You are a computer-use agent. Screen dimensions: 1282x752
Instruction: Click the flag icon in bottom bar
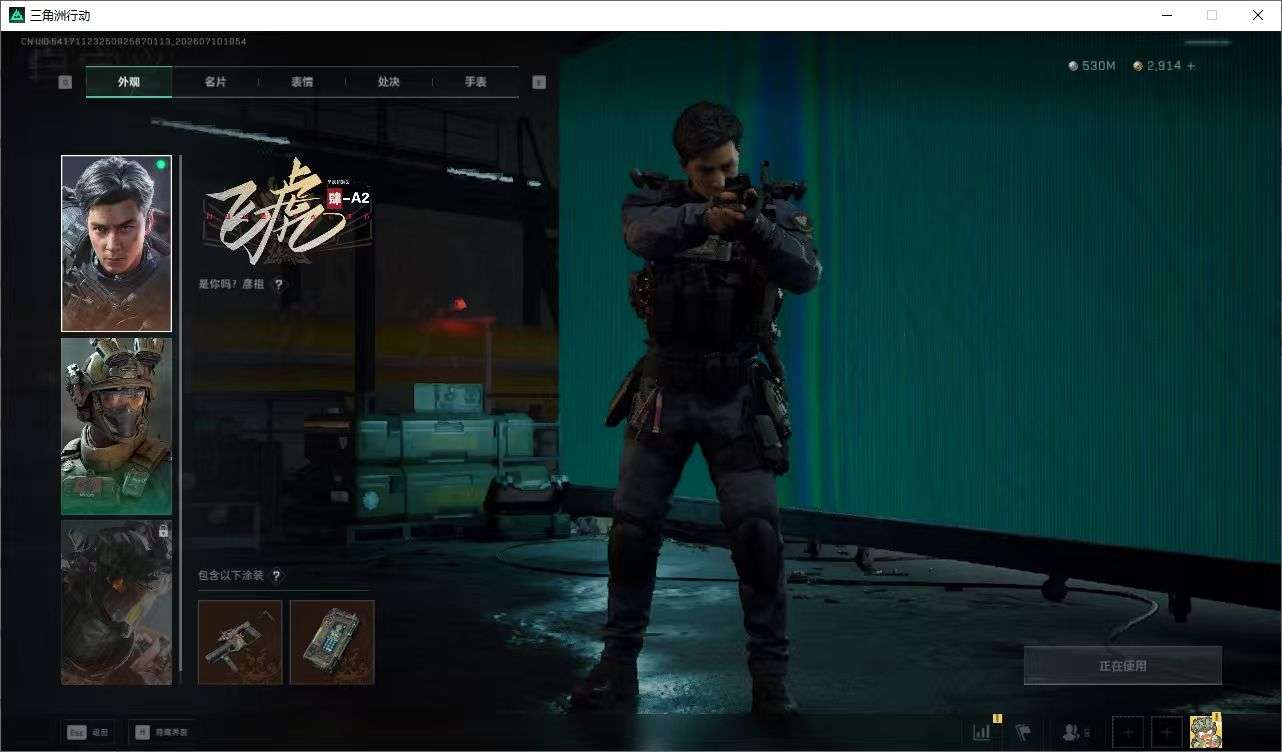click(1023, 732)
